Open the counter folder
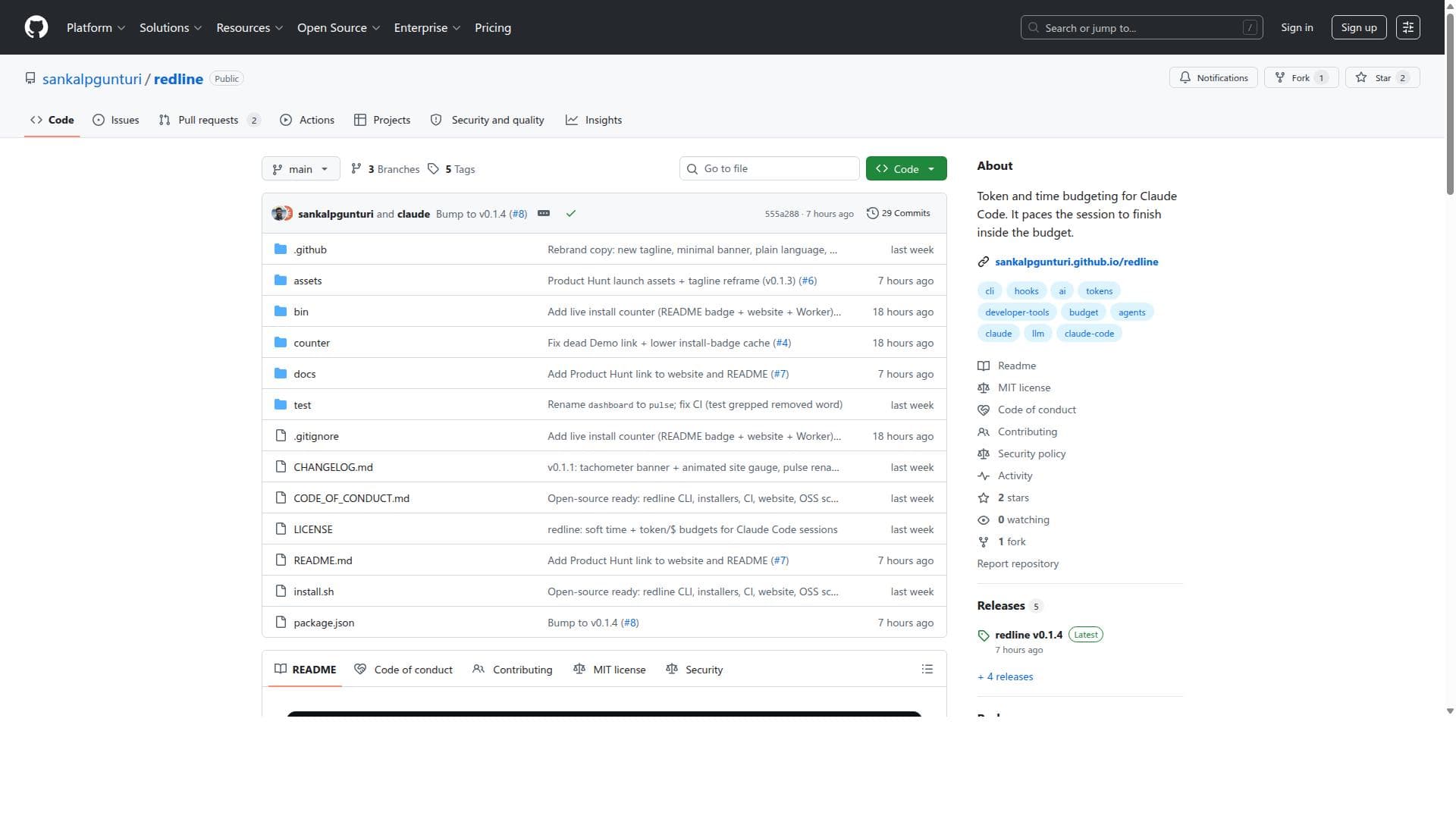This screenshot has height=819, width=1456. coord(312,343)
